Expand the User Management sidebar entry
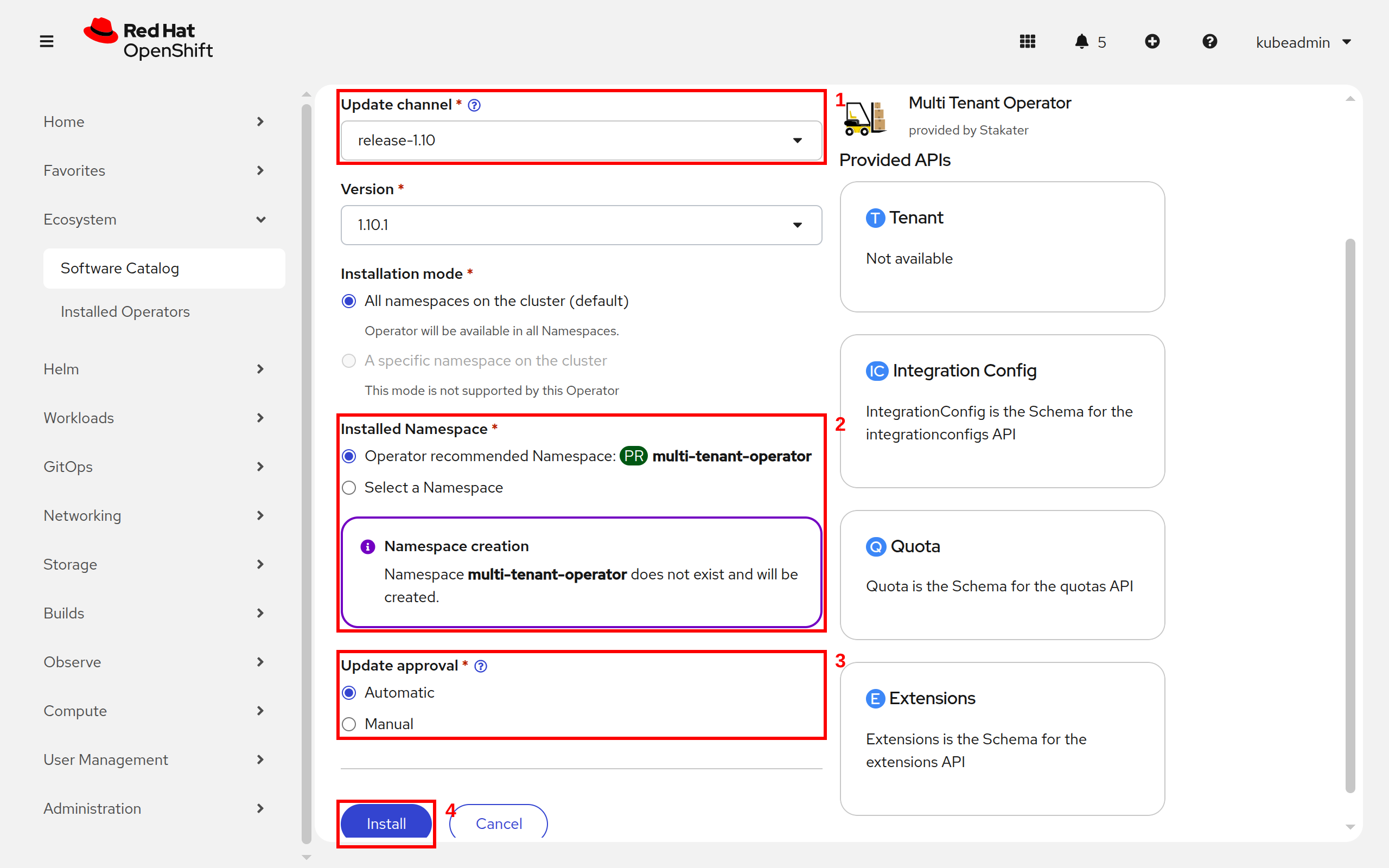Screen dimensions: 1389x868 (x=155, y=759)
